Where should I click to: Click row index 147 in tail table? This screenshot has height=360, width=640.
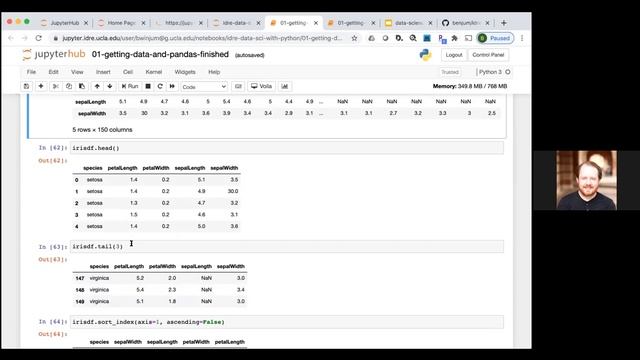tap(80, 278)
